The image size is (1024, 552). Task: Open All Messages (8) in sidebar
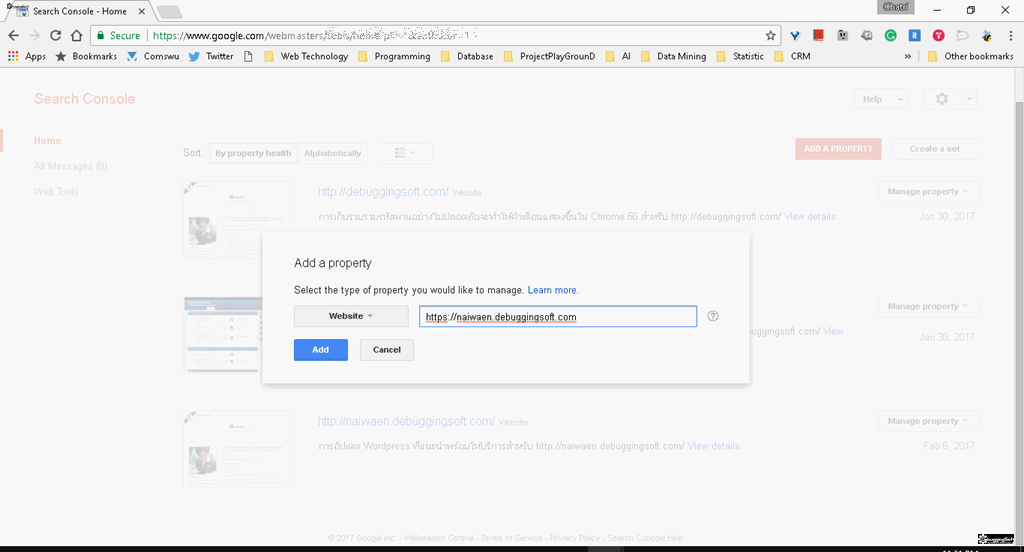click(x=71, y=166)
